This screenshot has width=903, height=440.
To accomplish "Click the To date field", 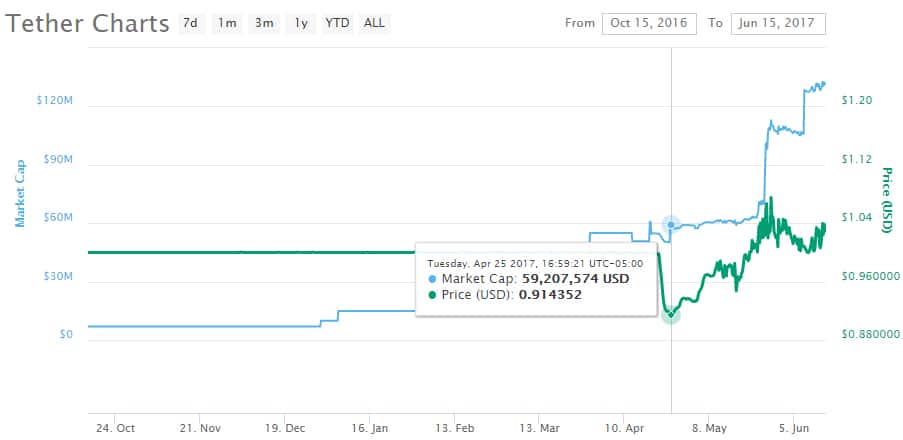I will [x=778, y=23].
